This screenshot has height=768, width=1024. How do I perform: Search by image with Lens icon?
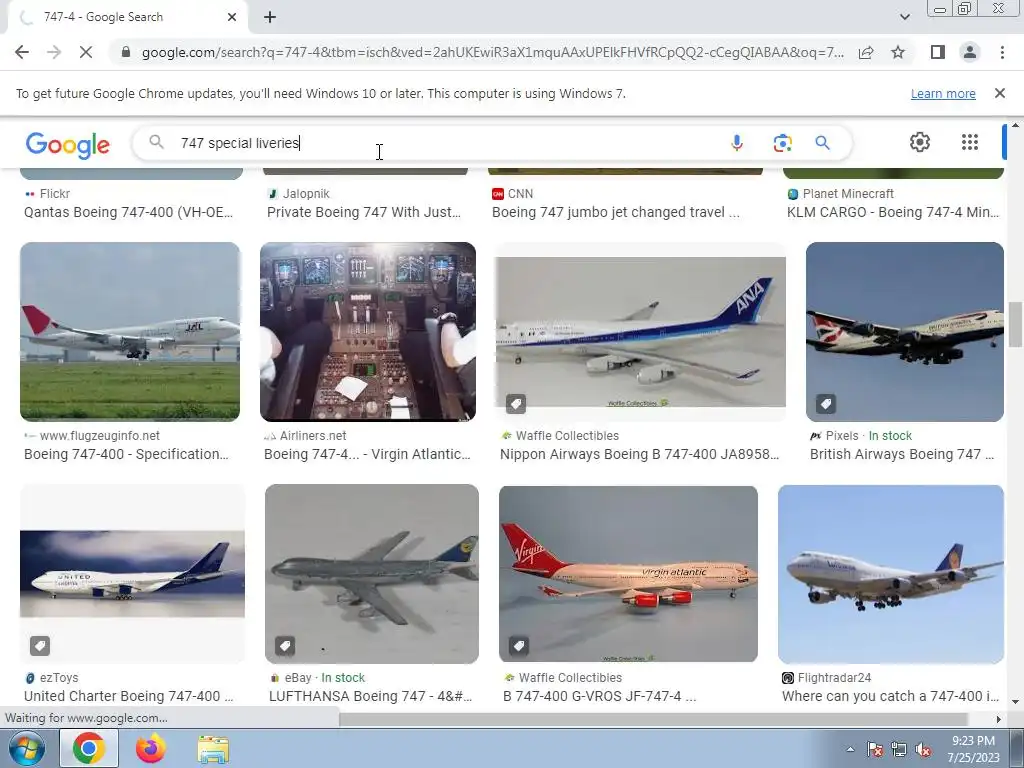click(x=782, y=143)
